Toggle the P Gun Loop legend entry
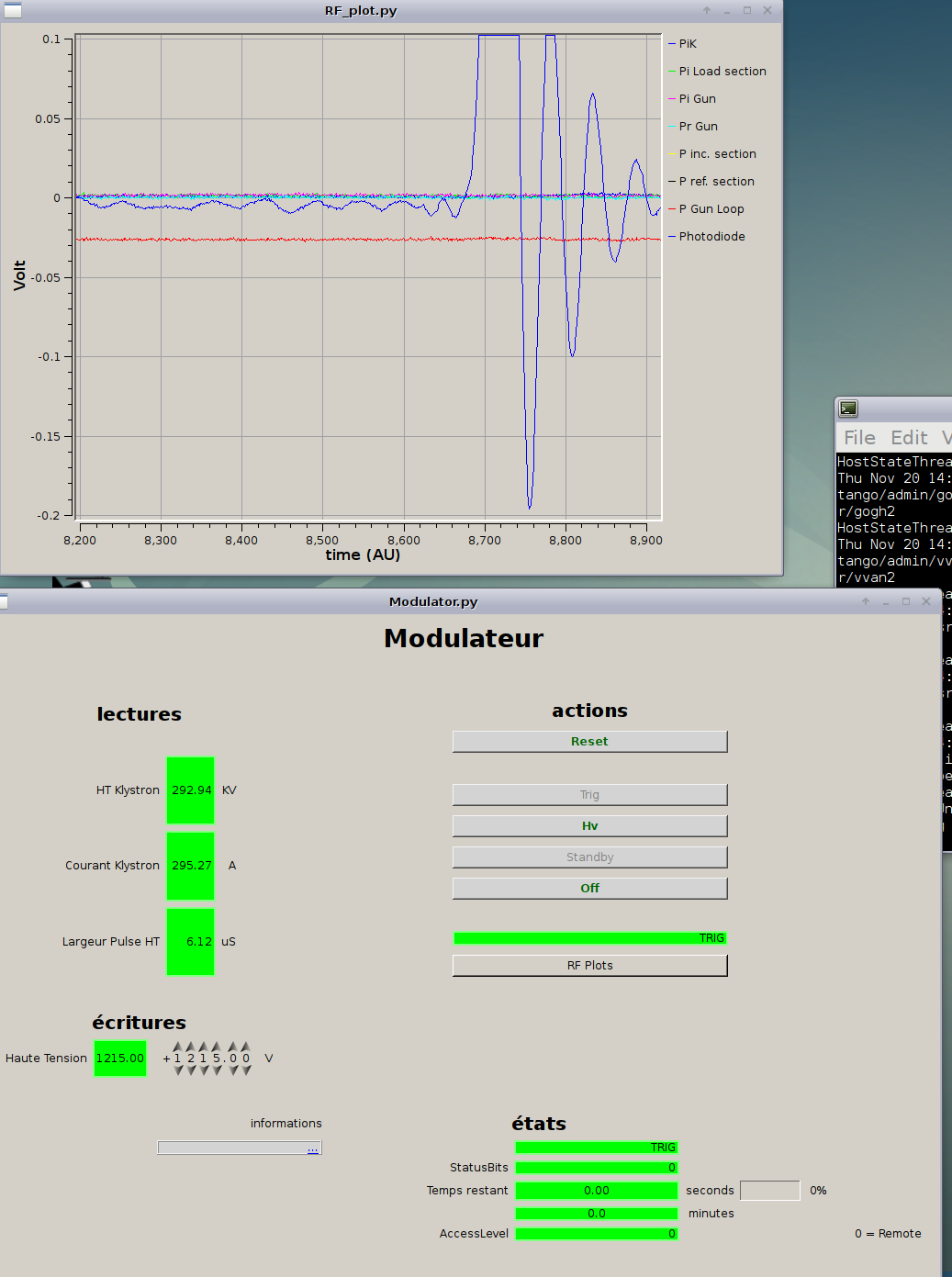952x1277 pixels. [x=711, y=209]
